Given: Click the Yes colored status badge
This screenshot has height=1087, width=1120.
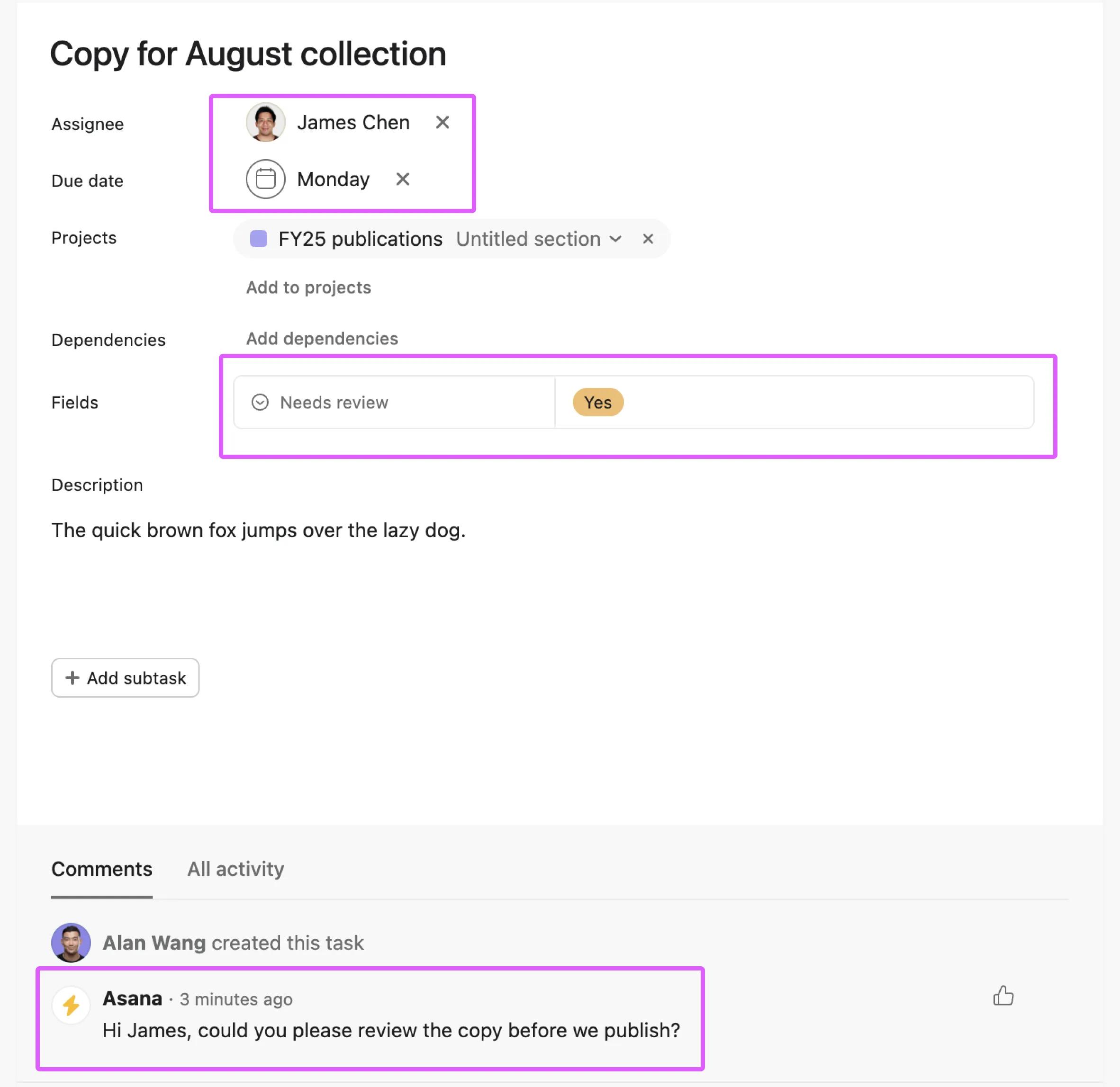Looking at the screenshot, I should tap(598, 403).
